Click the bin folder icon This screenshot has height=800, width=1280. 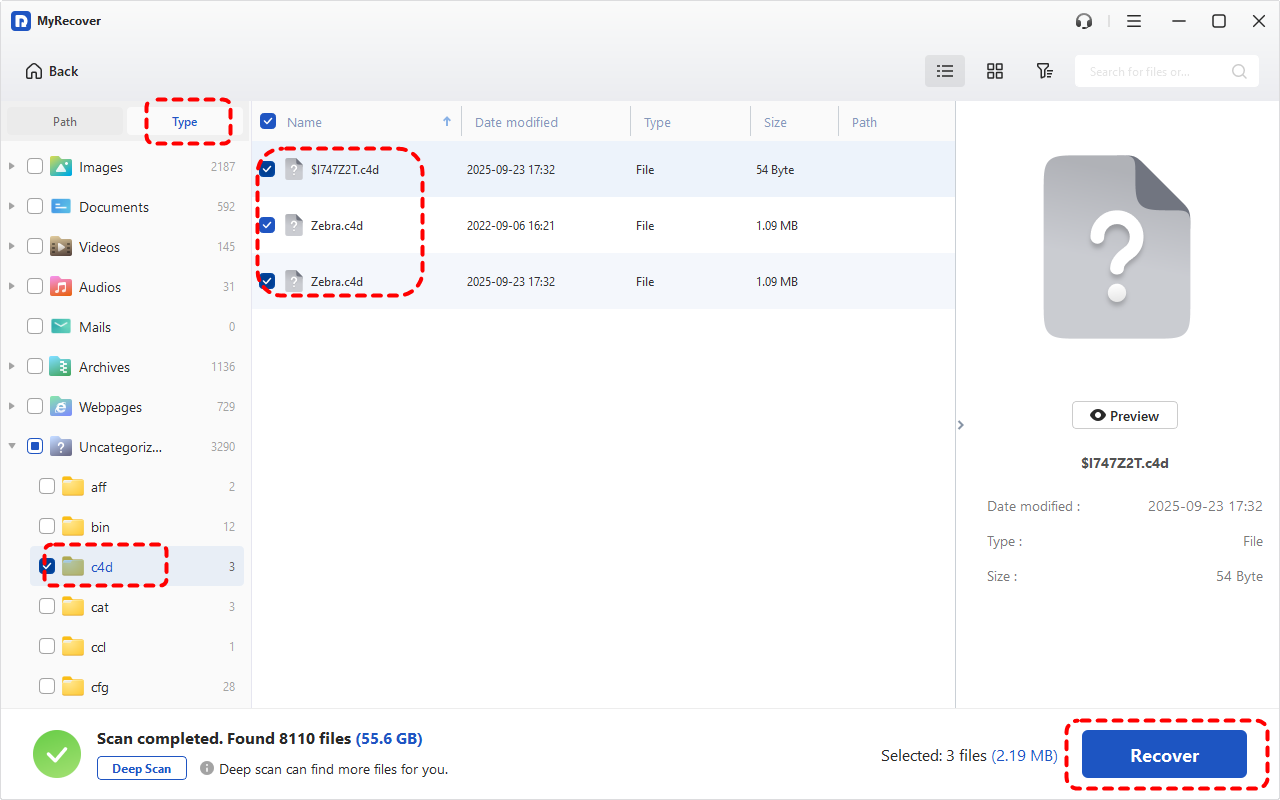coord(73,527)
